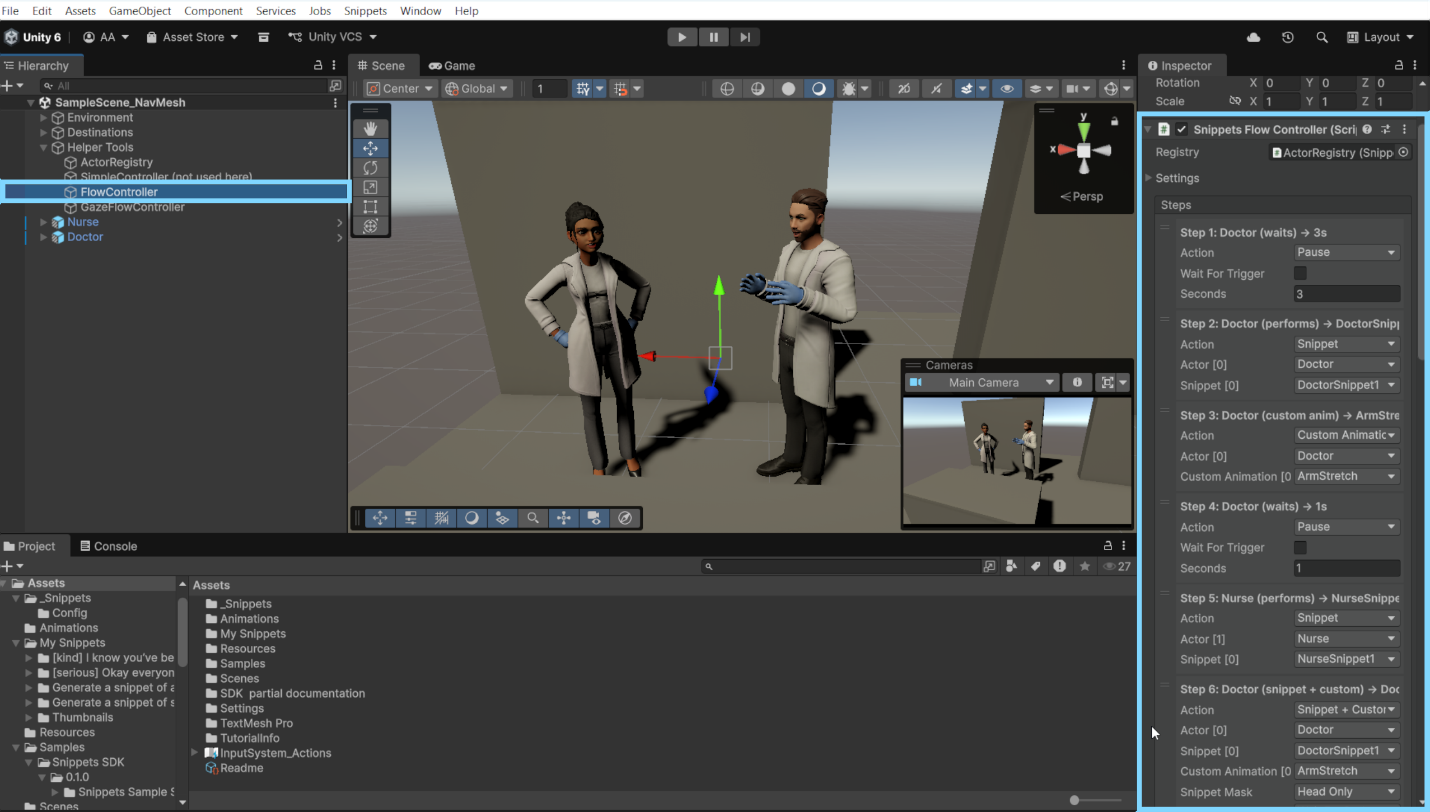Collapse the Helper Tools tree node
This screenshot has width=1430, height=812.
click(43, 147)
